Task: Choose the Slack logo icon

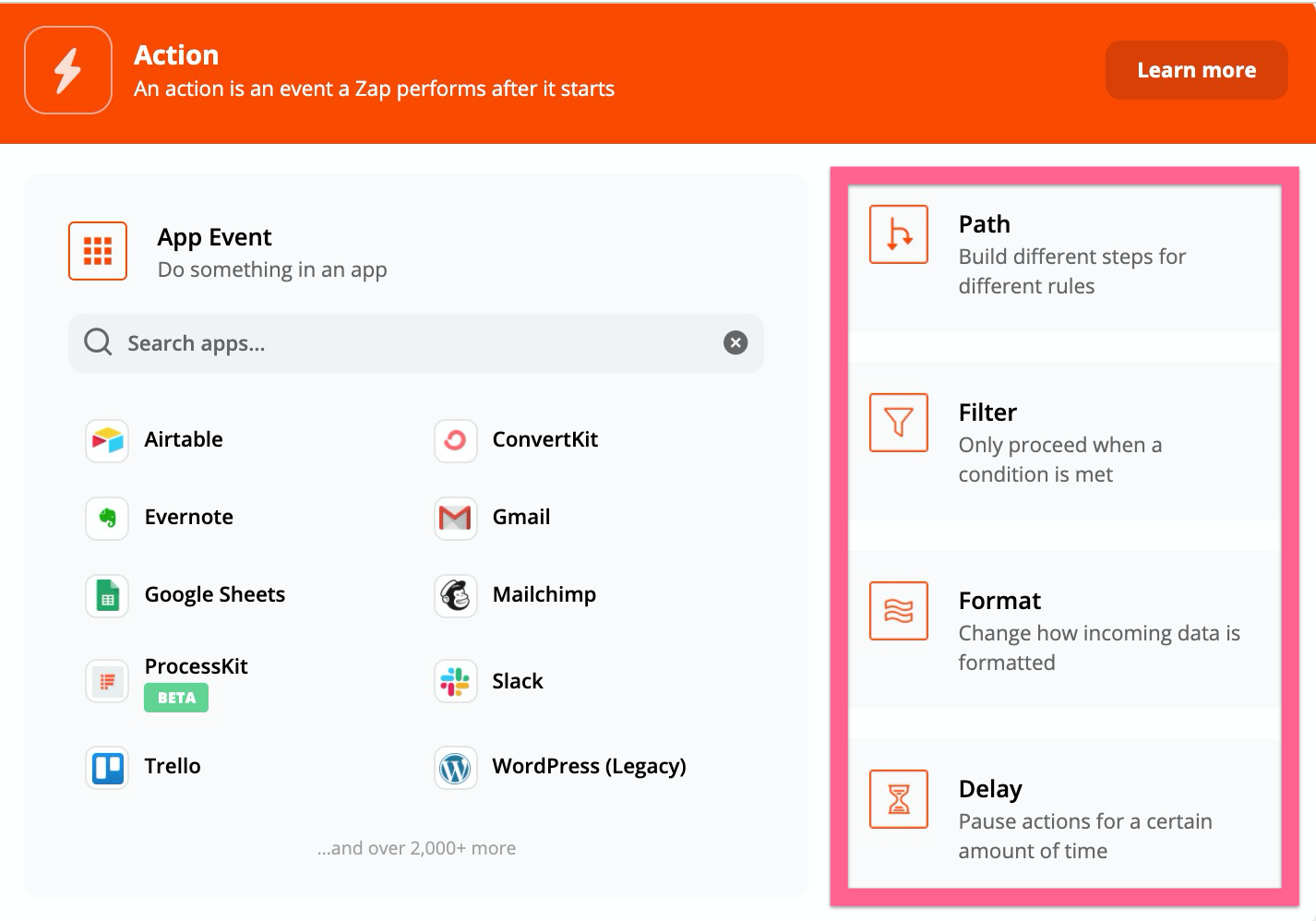Action: click(456, 681)
